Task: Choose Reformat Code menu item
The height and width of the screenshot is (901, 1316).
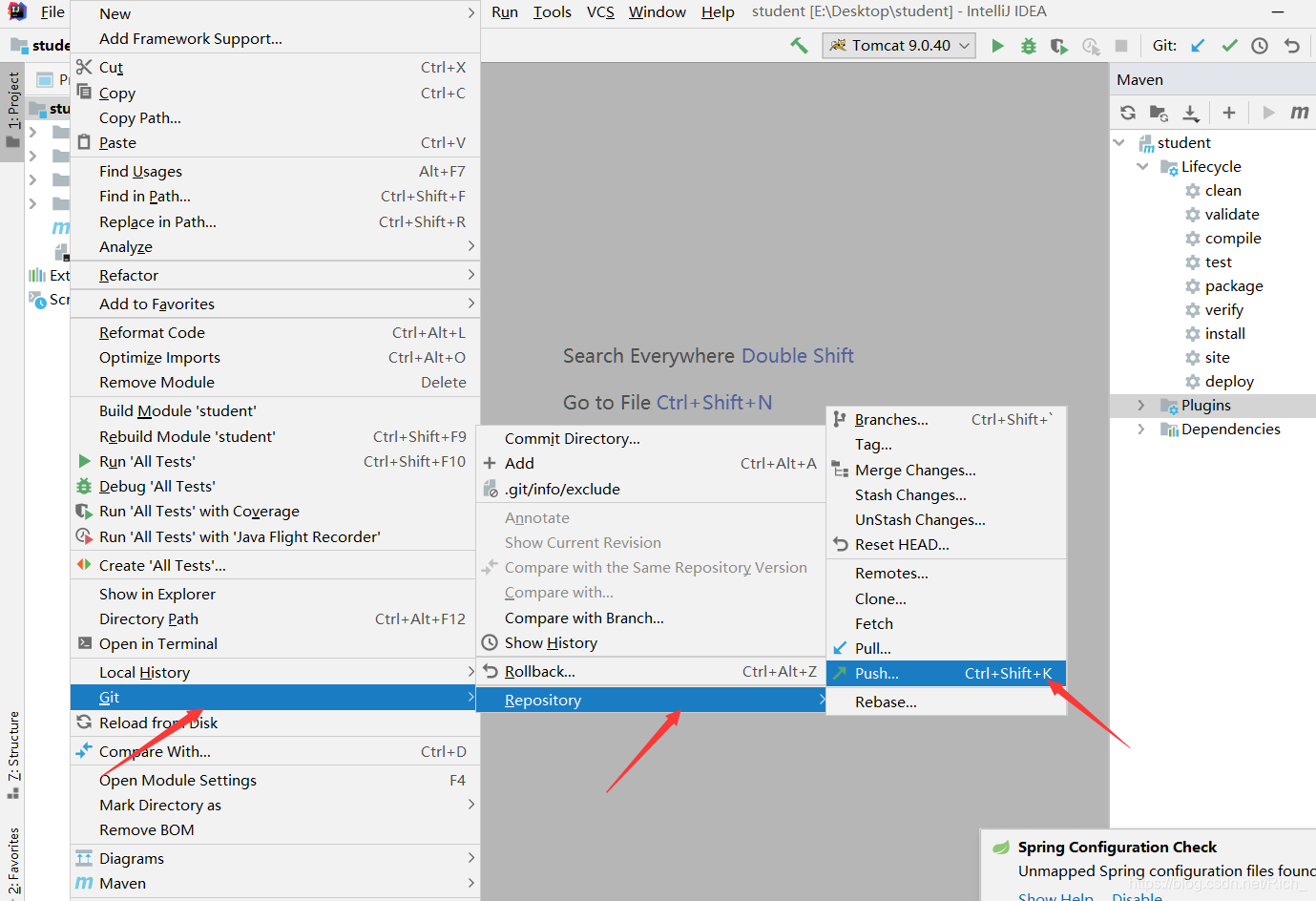Action: point(275,332)
